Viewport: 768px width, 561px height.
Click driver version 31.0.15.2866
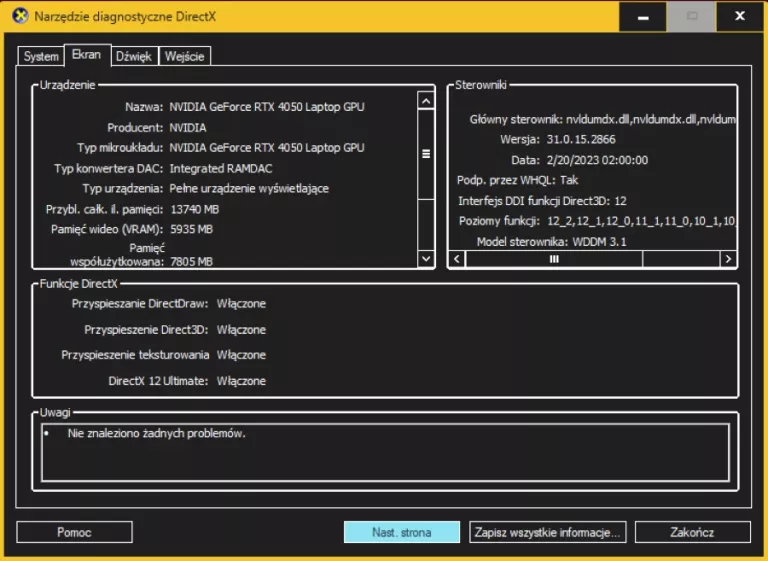pos(581,140)
